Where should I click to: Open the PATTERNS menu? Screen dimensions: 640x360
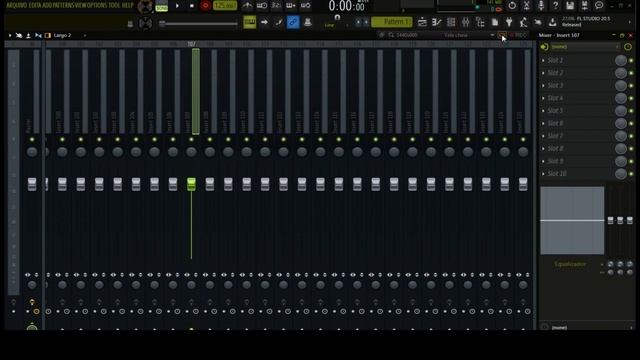63,5
